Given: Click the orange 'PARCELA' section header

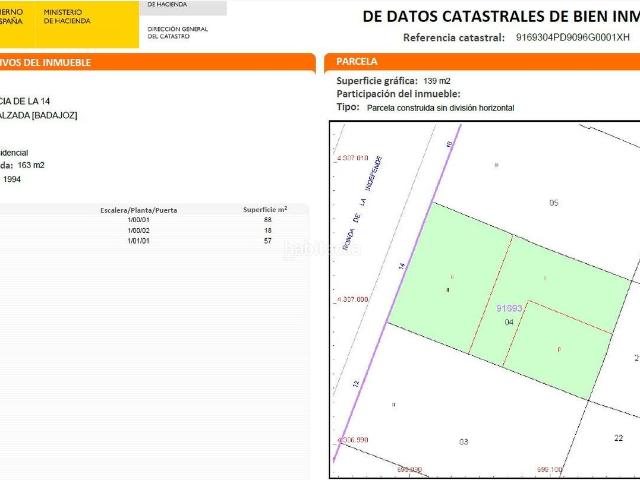Looking at the screenshot, I should (482, 62).
